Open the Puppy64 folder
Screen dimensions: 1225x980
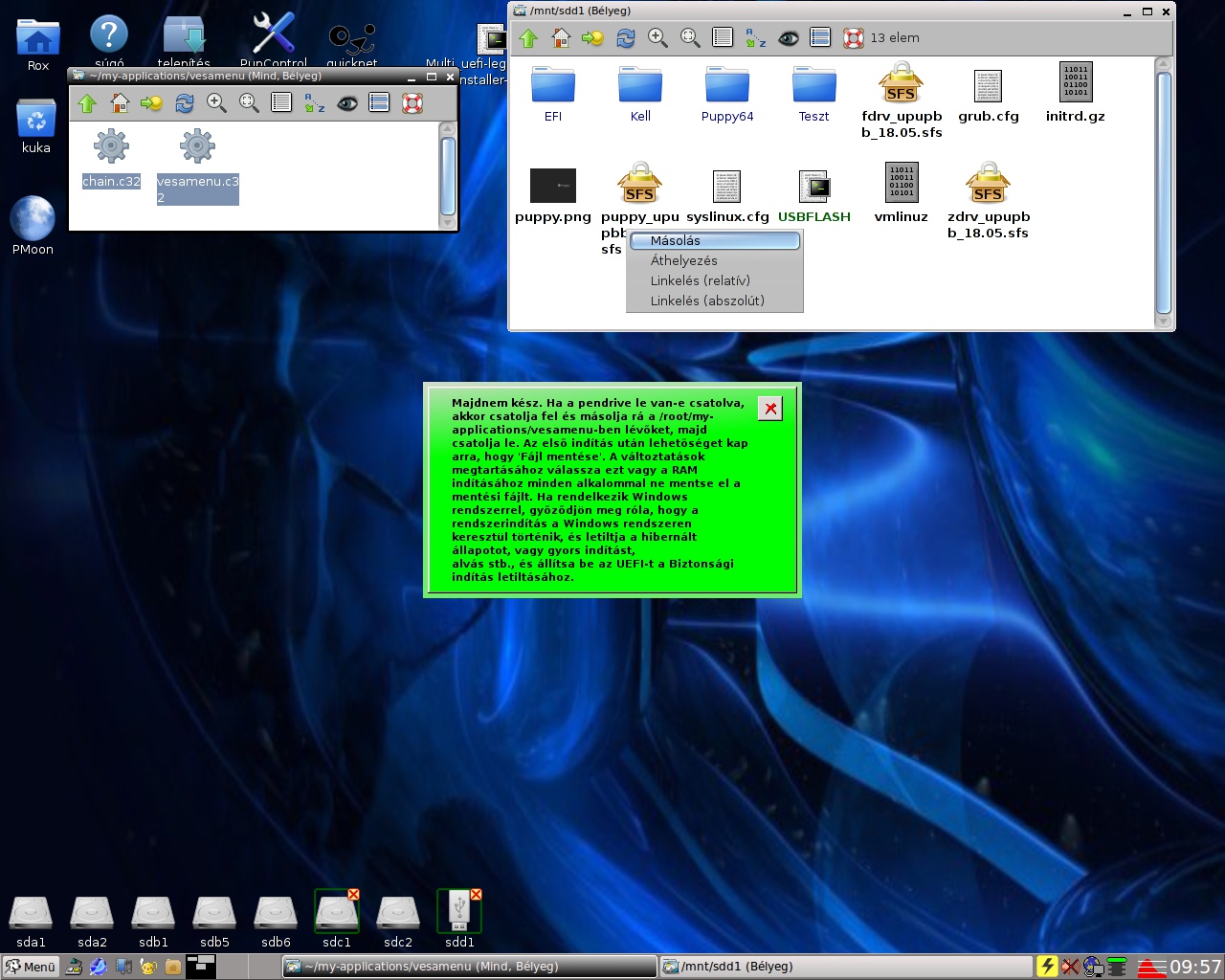[x=727, y=94]
